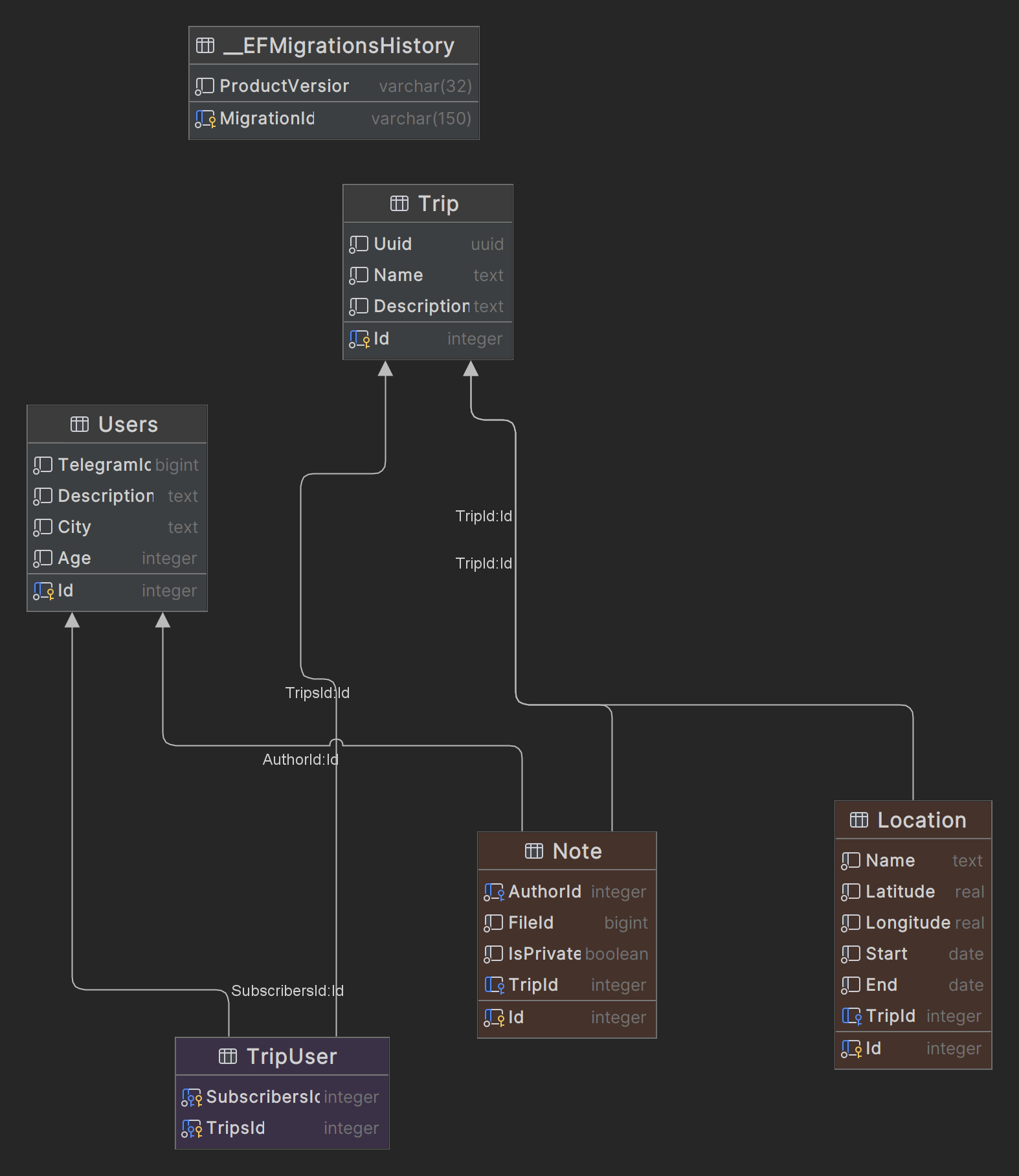Click the integer type of TripsId

tap(352, 1128)
